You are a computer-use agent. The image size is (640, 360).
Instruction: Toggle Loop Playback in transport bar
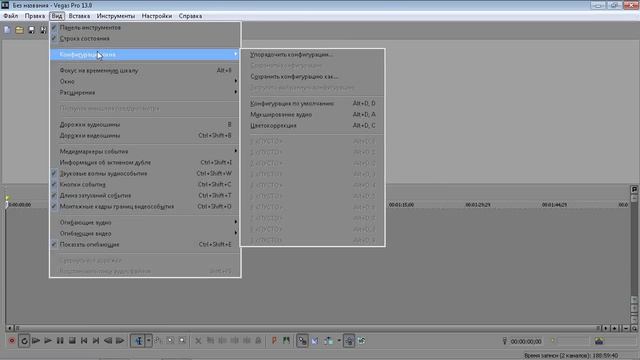[24, 341]
